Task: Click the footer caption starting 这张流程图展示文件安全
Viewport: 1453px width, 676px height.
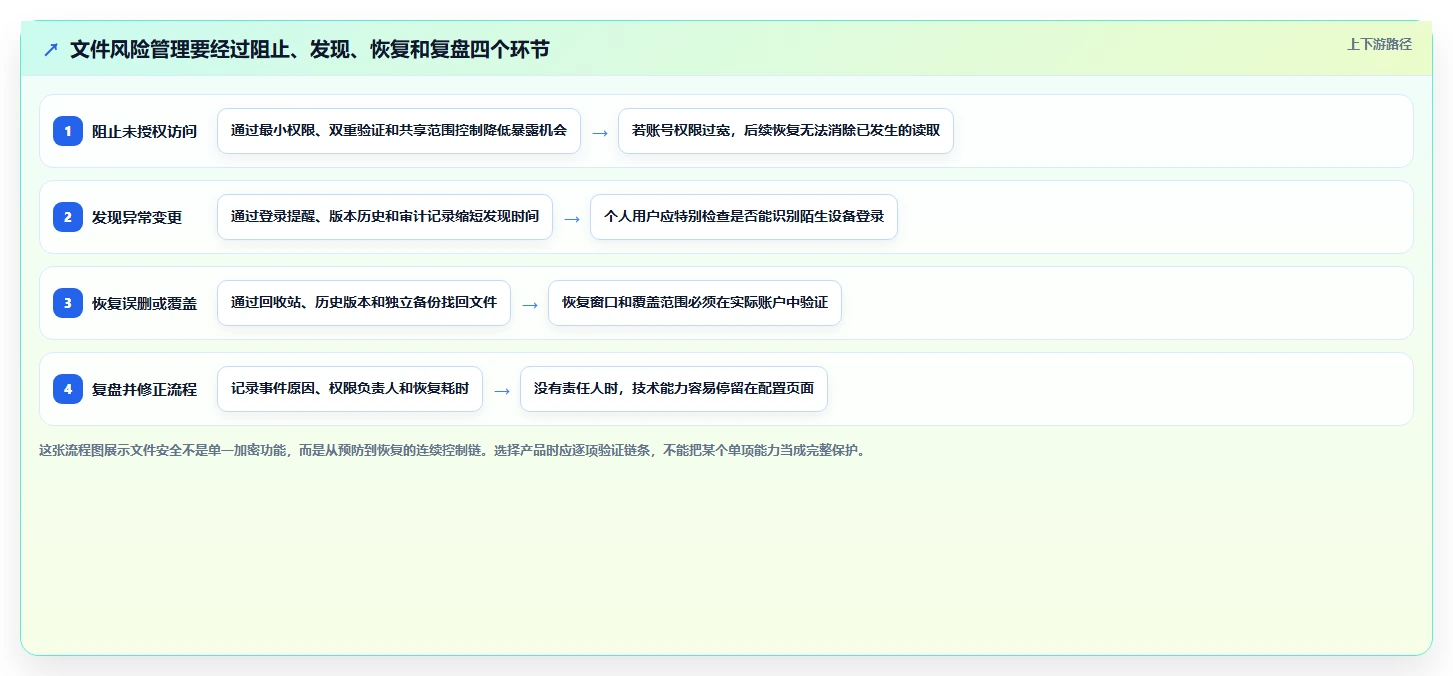Action: pos(453,450)
